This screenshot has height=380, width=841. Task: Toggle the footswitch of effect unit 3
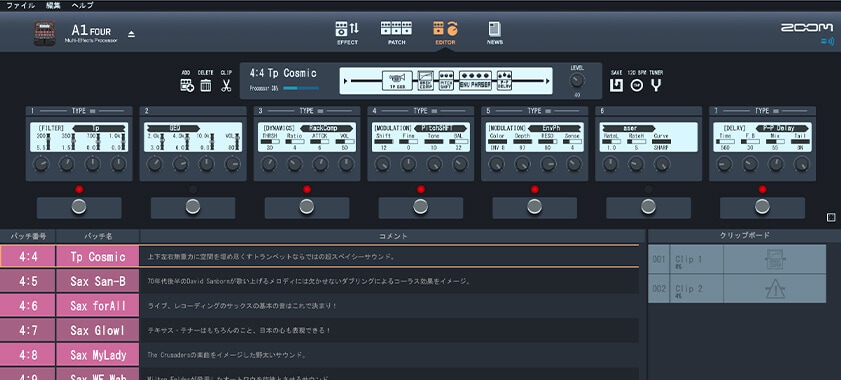[x=307, y=207]
